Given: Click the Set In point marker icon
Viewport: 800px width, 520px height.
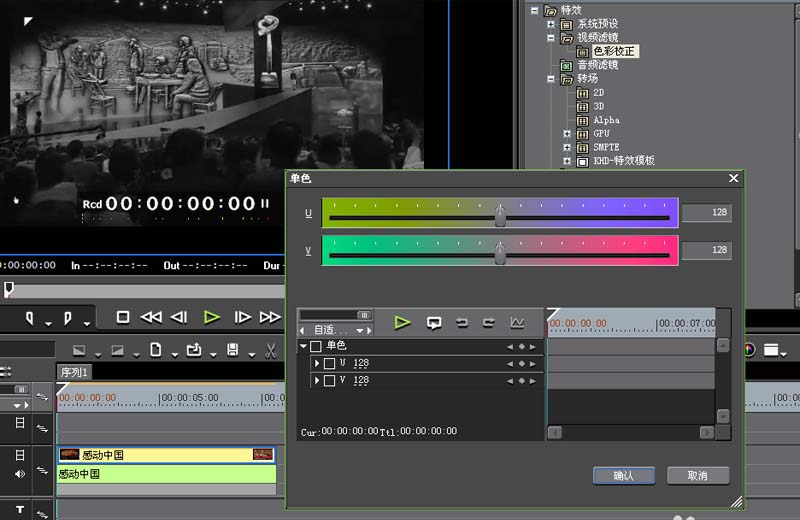Looking at the screenshot, I should coord(30,318).
